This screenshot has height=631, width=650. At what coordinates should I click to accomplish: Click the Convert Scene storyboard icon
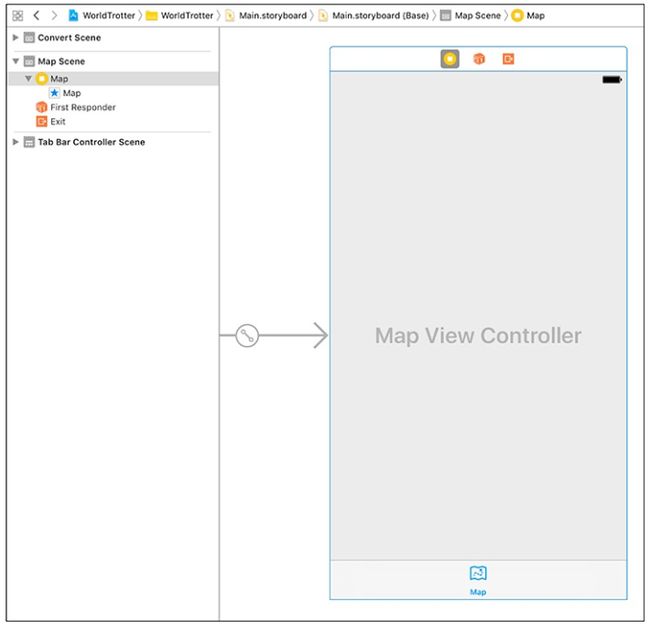(x=29, y=38)
